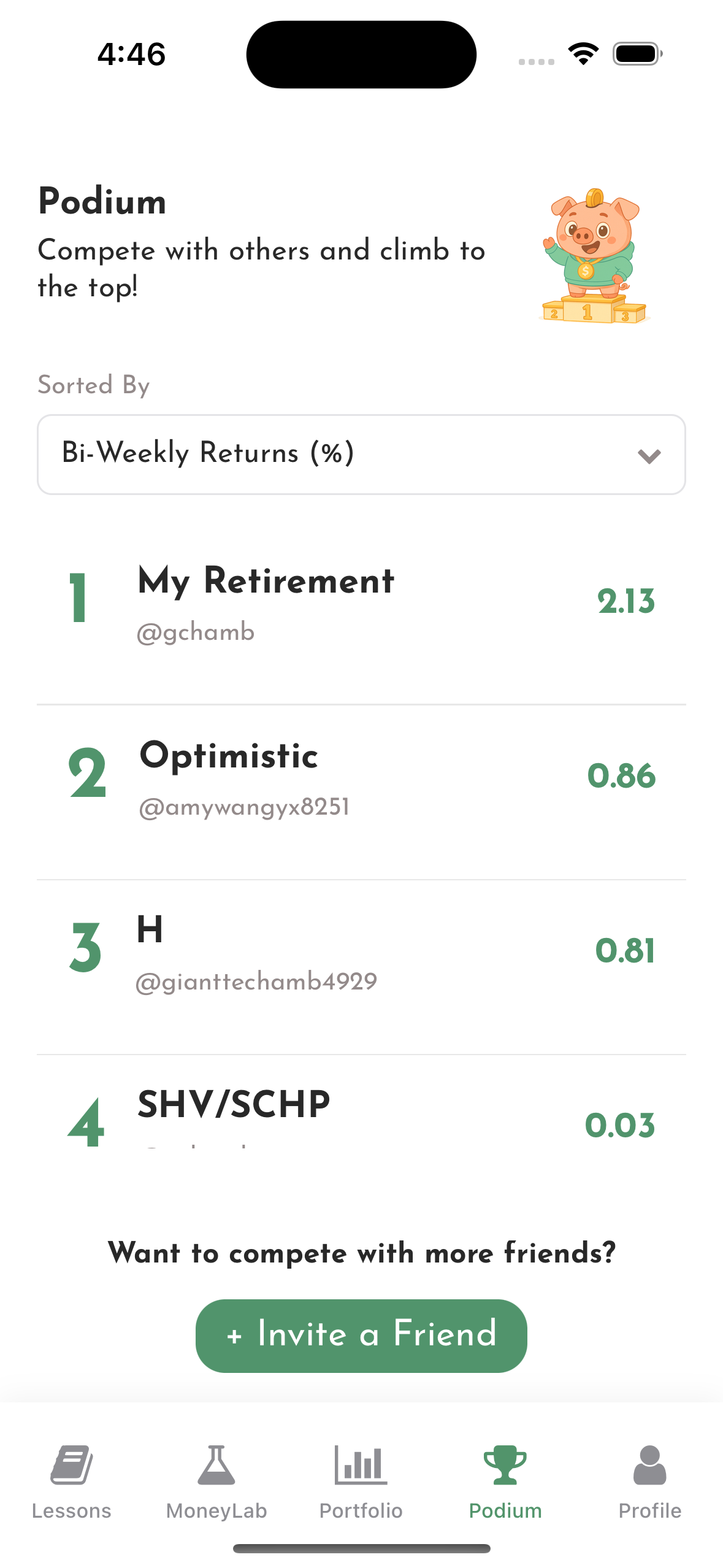Tap the home indicator bar
723x1568 pixels.
click(x=361, y=1548)
